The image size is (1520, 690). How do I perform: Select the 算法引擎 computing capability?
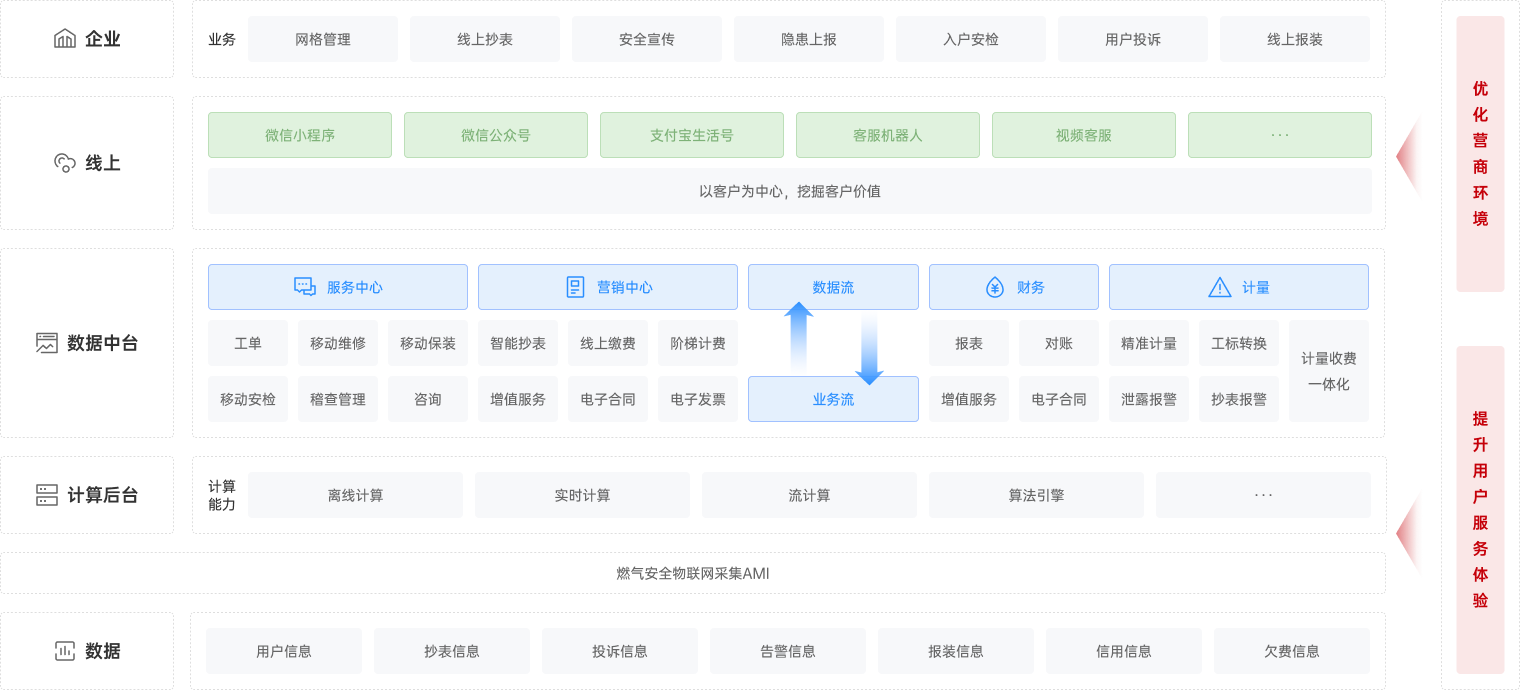click(1036, 495)
